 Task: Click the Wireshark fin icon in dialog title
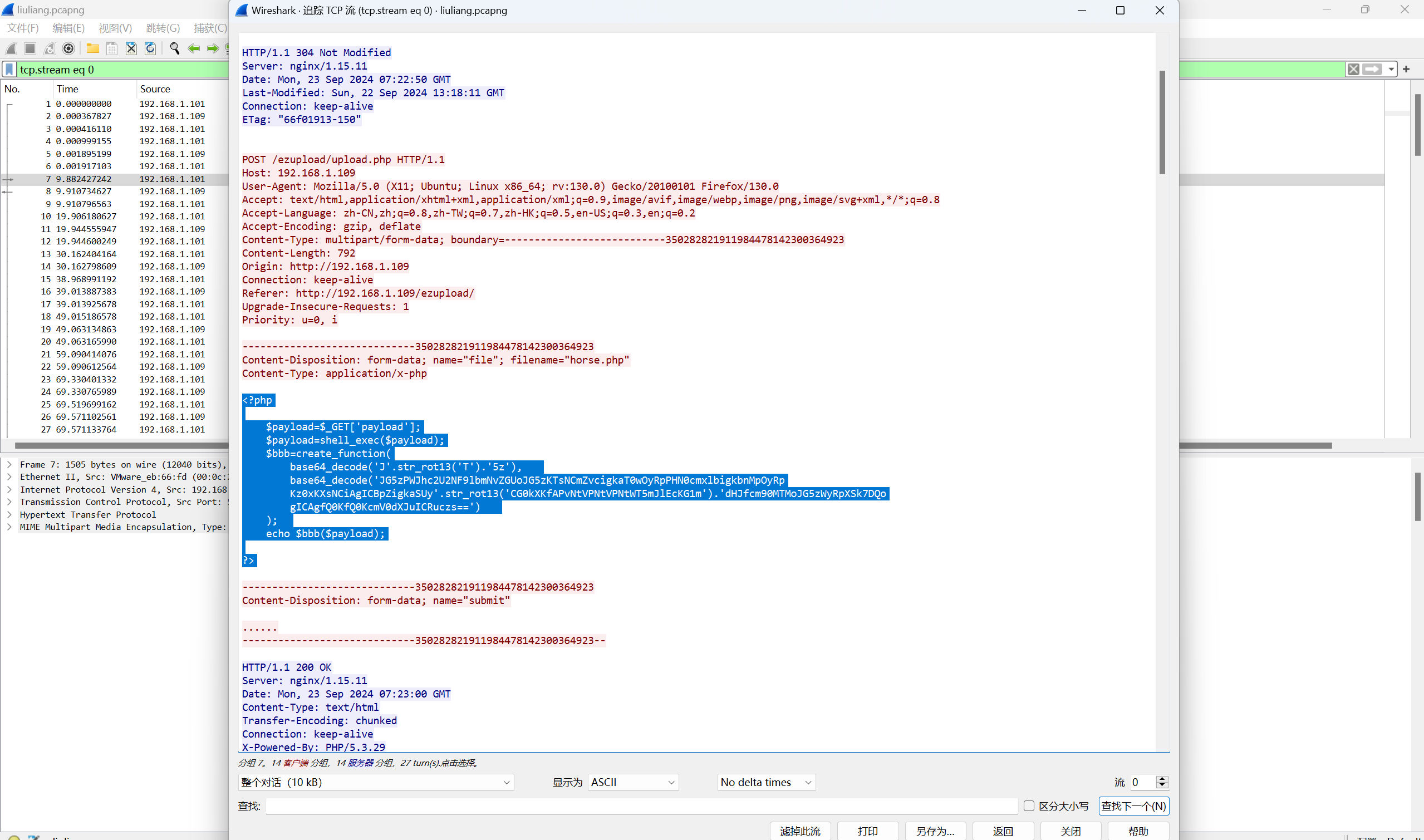(242, 10)
